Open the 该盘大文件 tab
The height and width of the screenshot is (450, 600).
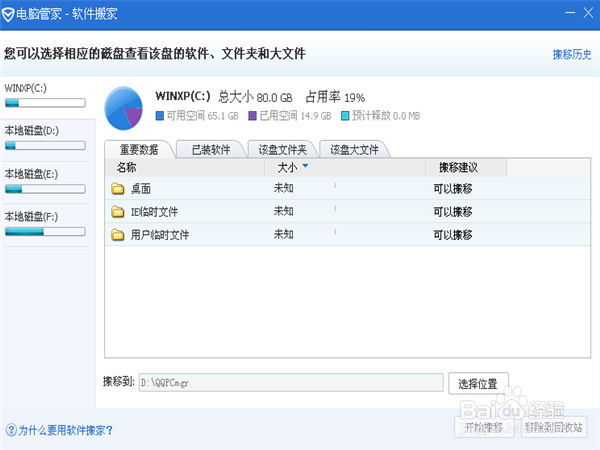tap(354, 150)
